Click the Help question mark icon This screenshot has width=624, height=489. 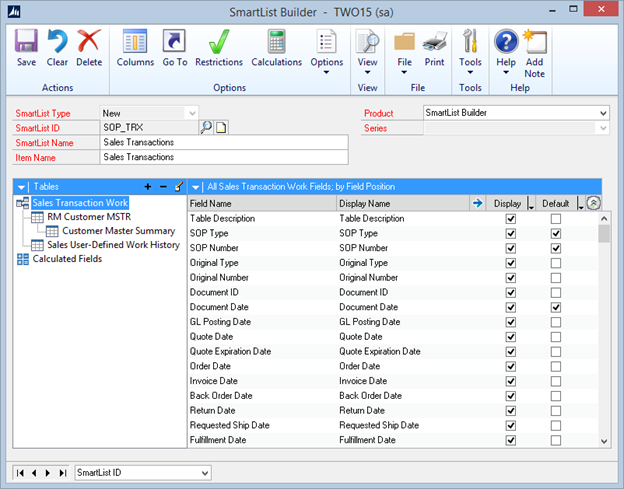[x=506, y=41]
